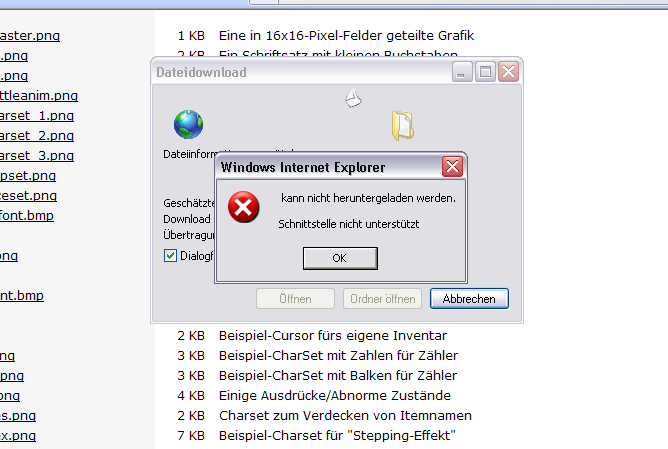Open the arset_3.png link

[x=37, y=155]
